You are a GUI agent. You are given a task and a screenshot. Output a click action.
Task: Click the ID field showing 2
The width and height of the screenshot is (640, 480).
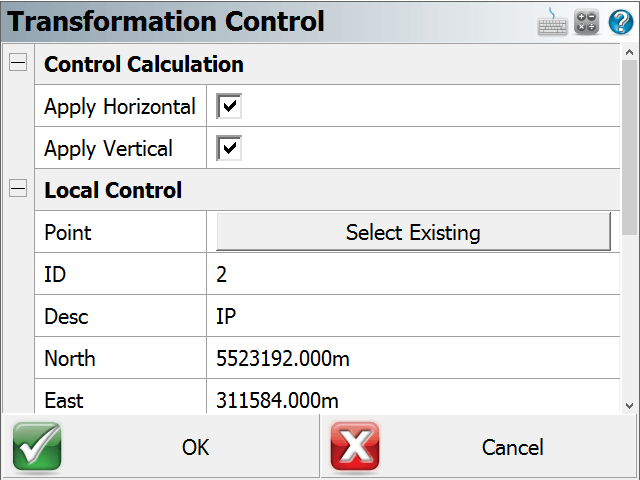coord(413,274)
